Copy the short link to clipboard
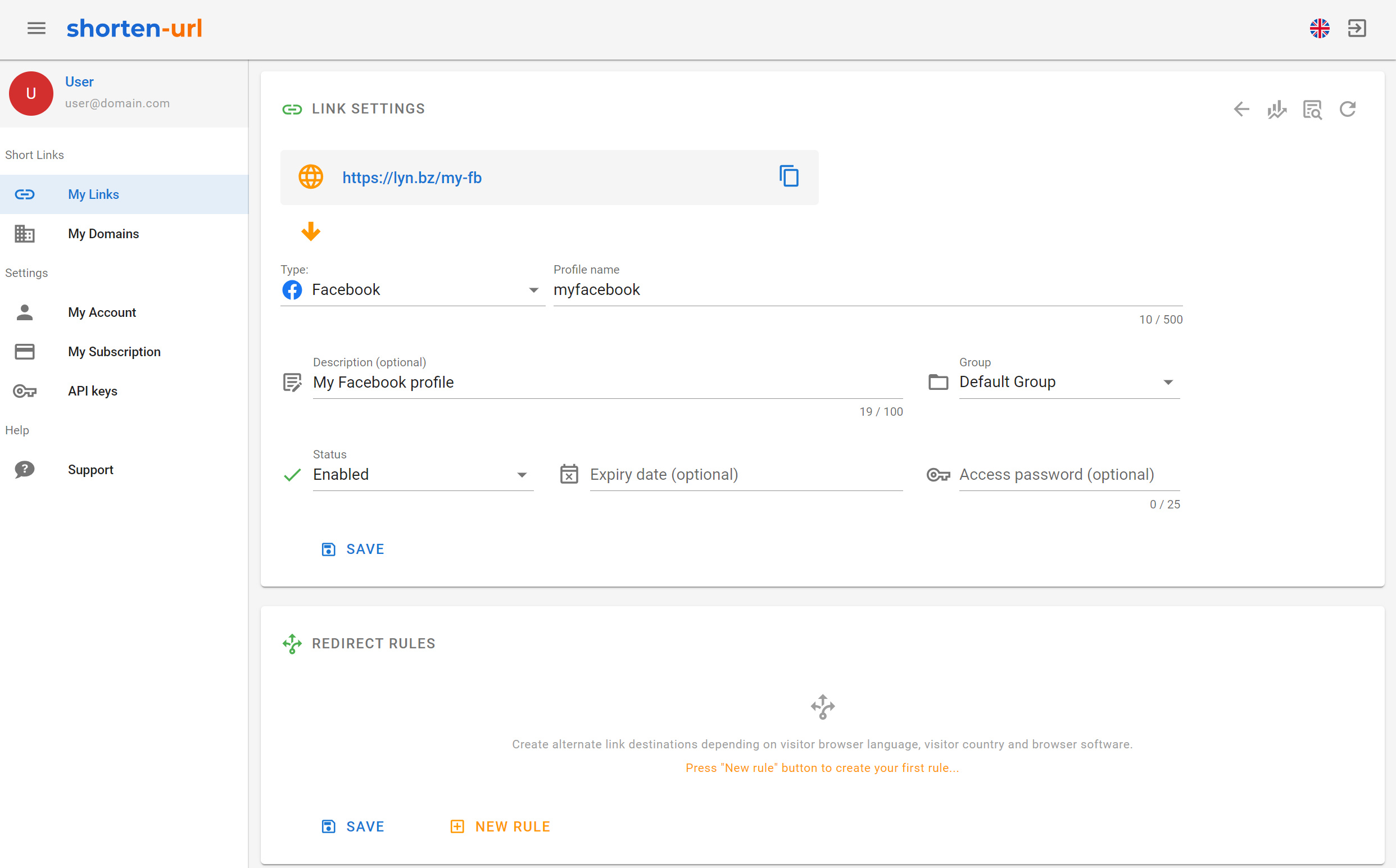 (789, 177)
